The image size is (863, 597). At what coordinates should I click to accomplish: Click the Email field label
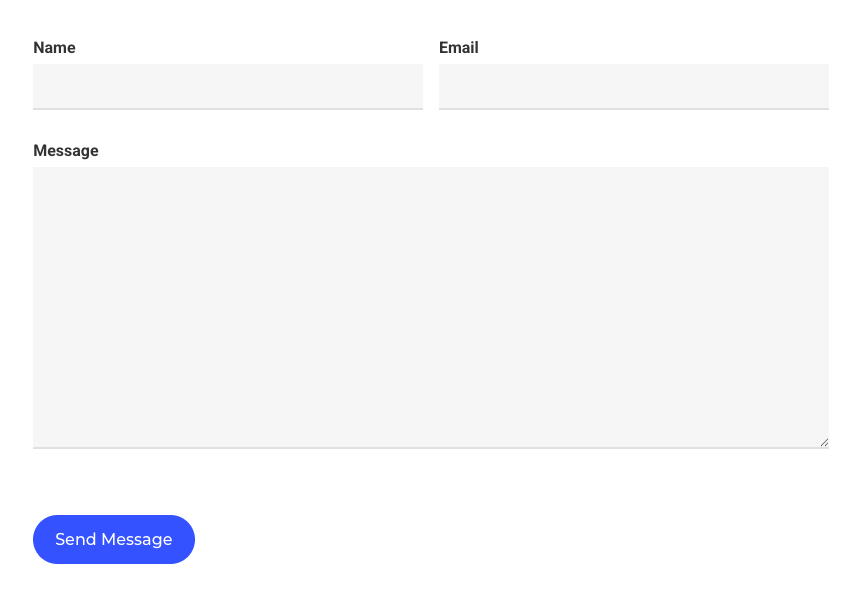[459, 48]
